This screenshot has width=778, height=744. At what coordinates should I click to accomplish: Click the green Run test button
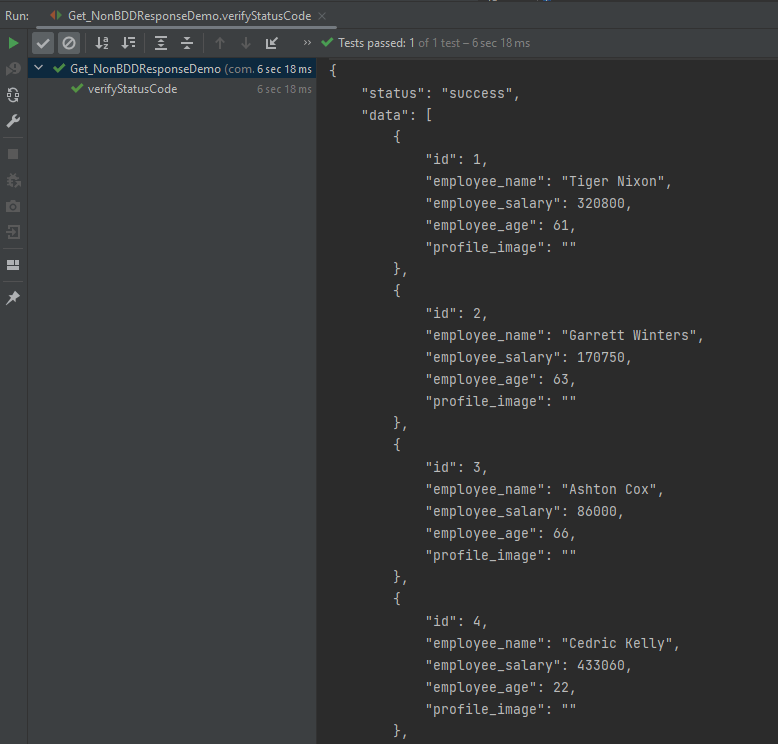point(13,43)
